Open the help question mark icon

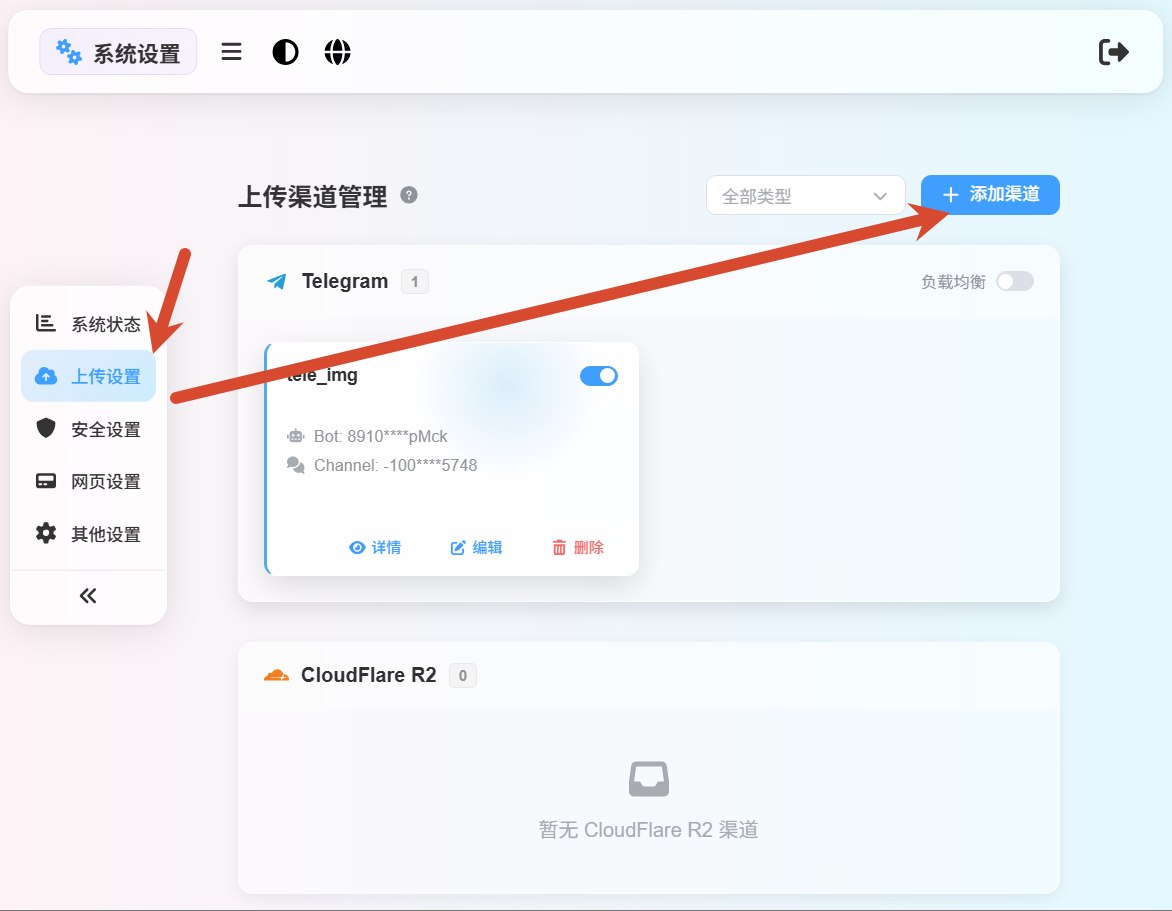pyautogui.click(x=409, y=195)
